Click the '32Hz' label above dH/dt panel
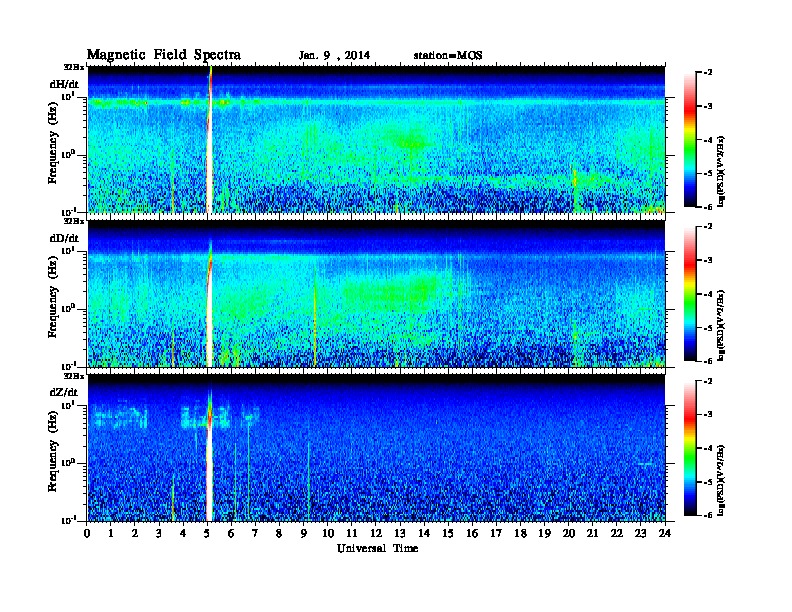 coord(74,67)
